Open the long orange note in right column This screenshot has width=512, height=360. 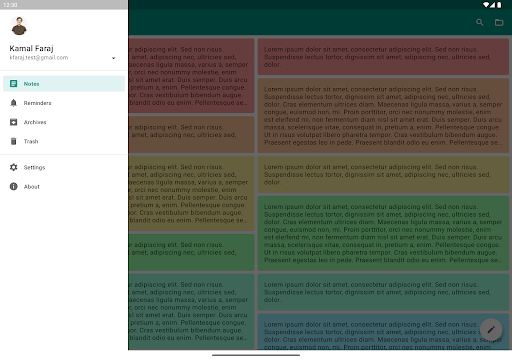coord(383,116)
